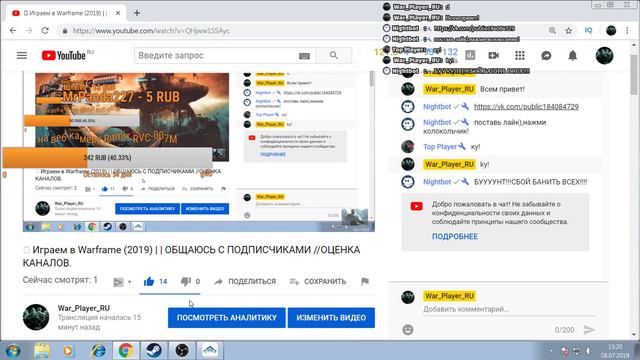Click the on-screen keyboard icon in search box
This screenshot has width=640, height=360.
click(304, 56)
